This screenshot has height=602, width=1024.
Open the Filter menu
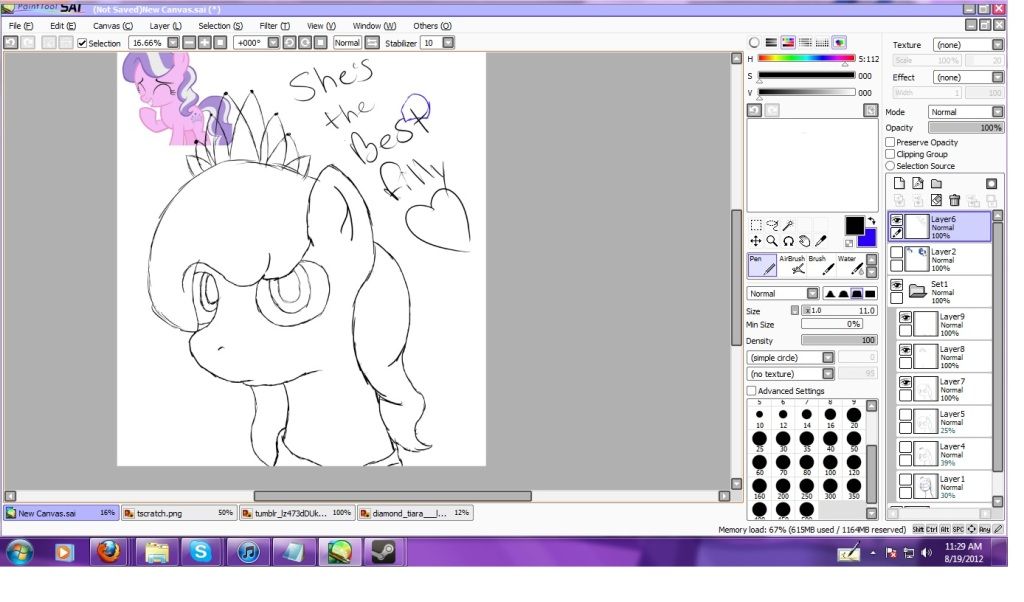tap(274, 25)
